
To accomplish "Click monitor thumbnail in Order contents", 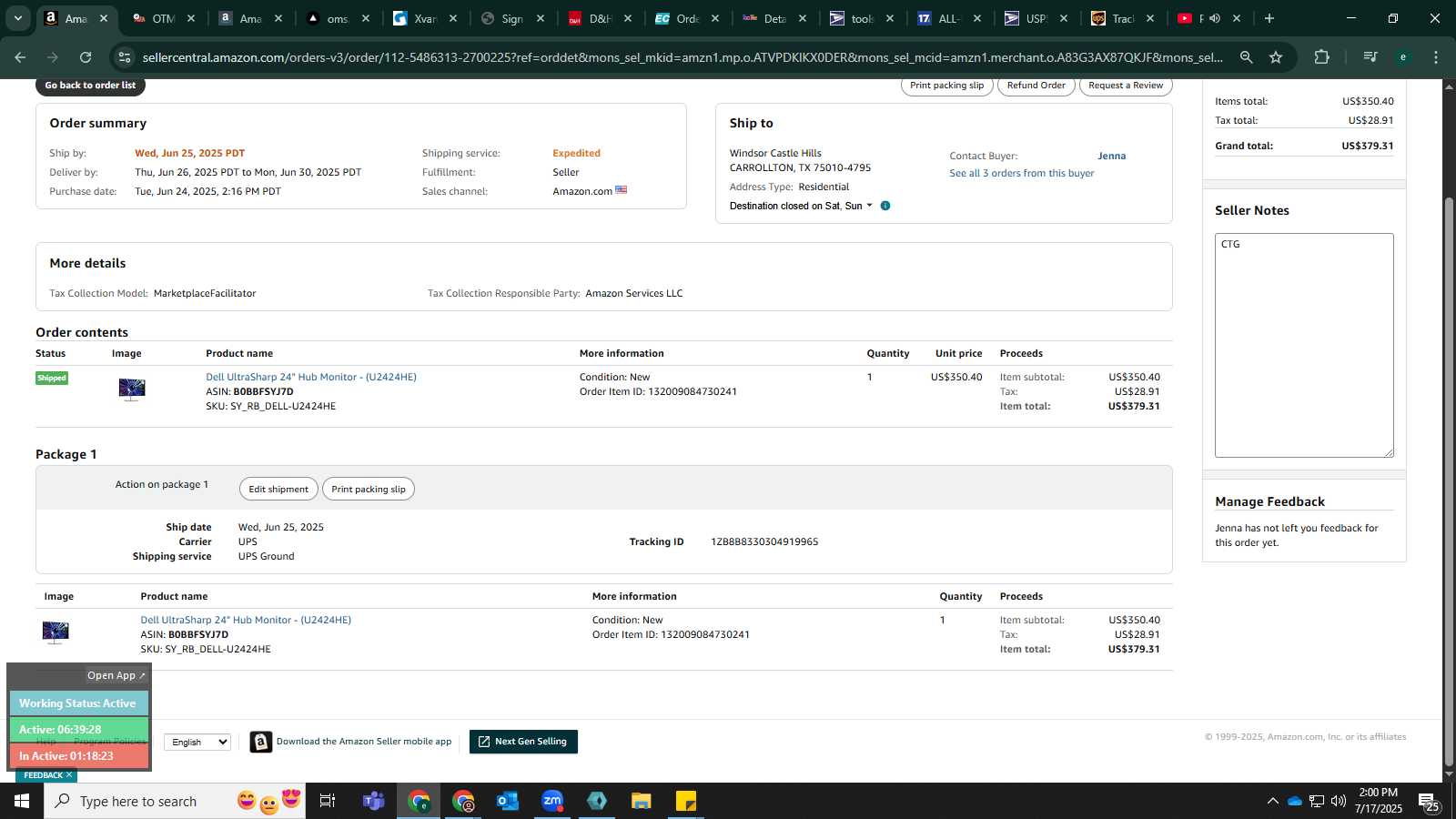I will pos(132,389).
